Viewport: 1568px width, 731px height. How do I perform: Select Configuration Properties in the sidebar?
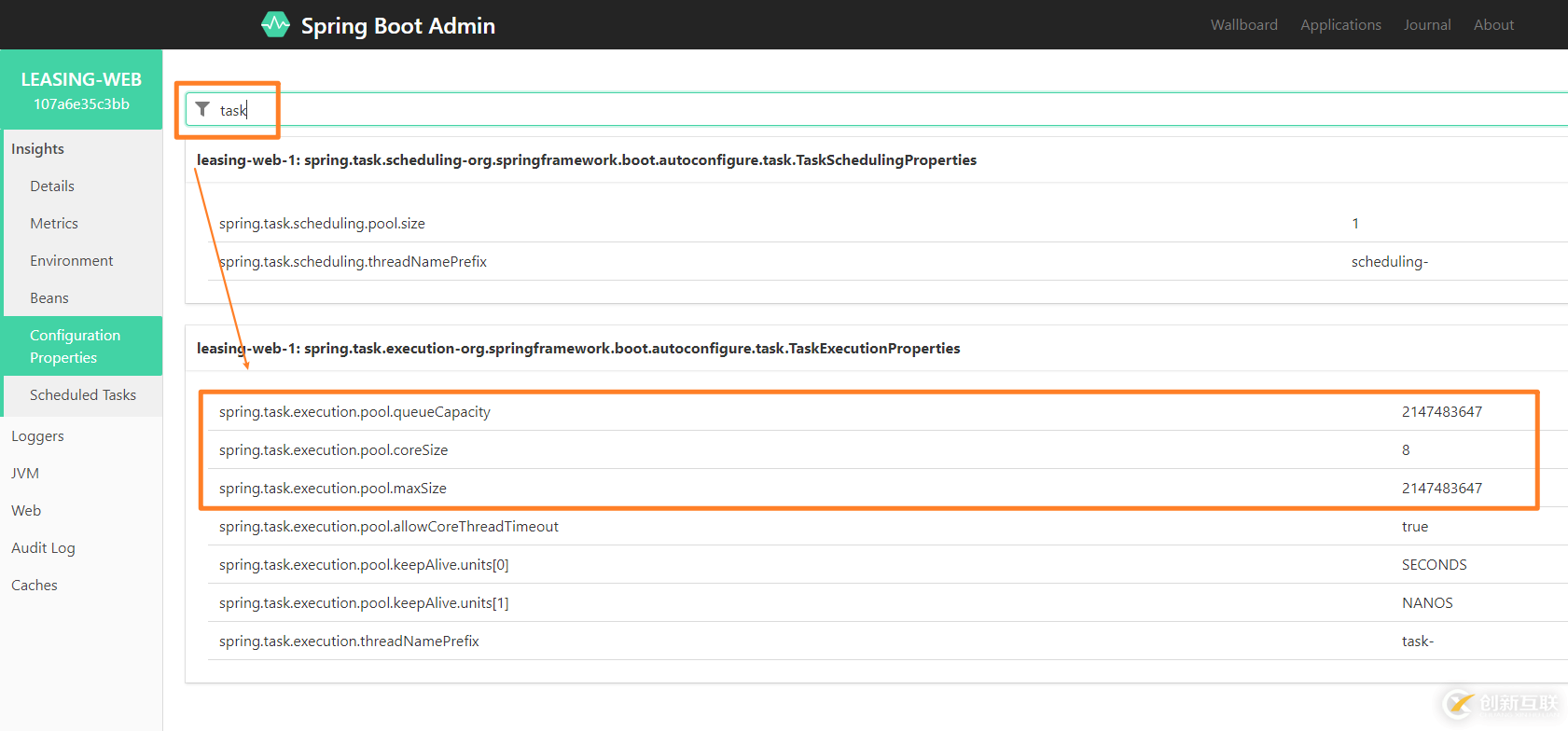pyautogui.click(x=76, y=346)
